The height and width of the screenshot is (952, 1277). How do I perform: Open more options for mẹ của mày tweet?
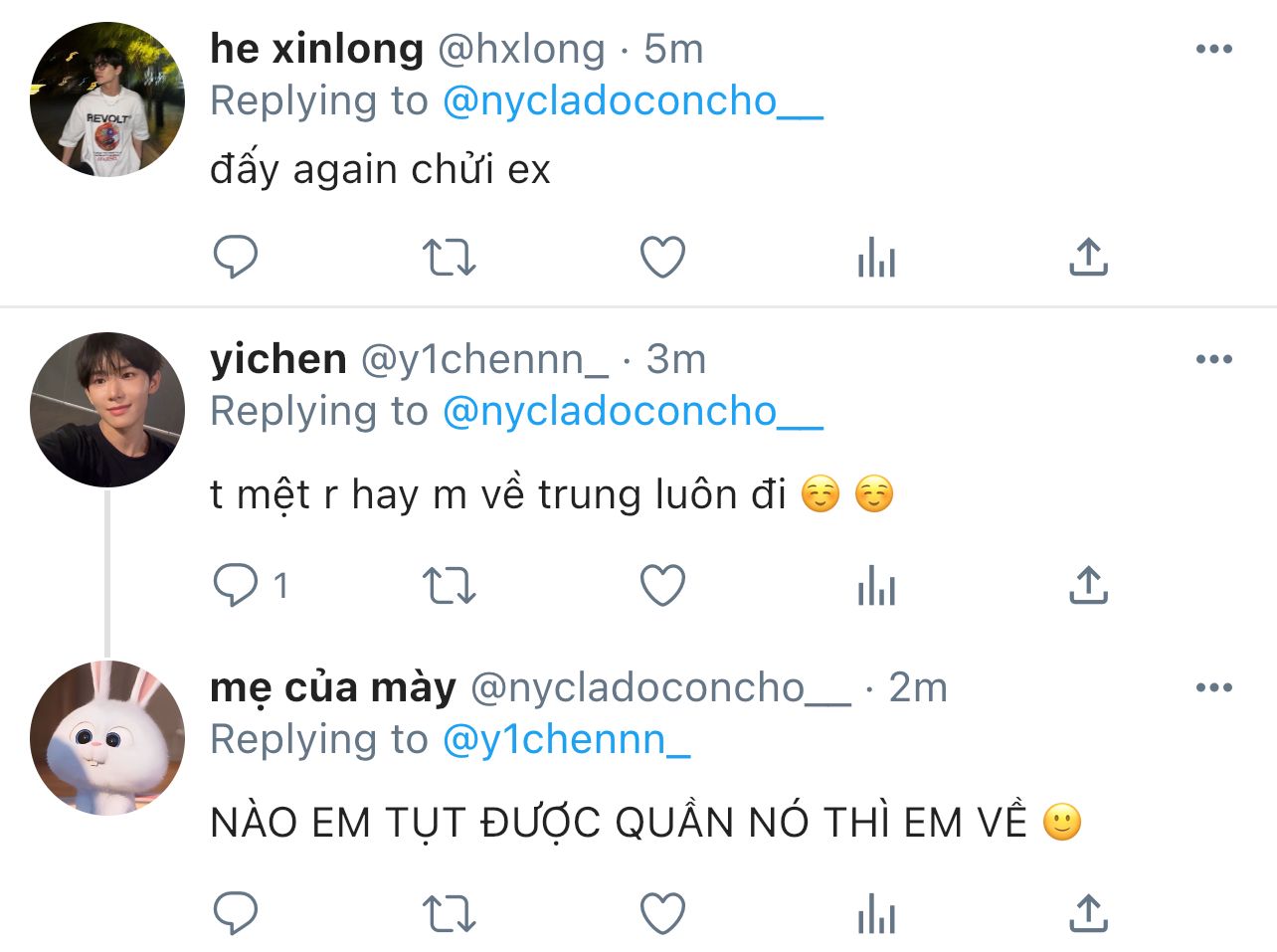1213,687
